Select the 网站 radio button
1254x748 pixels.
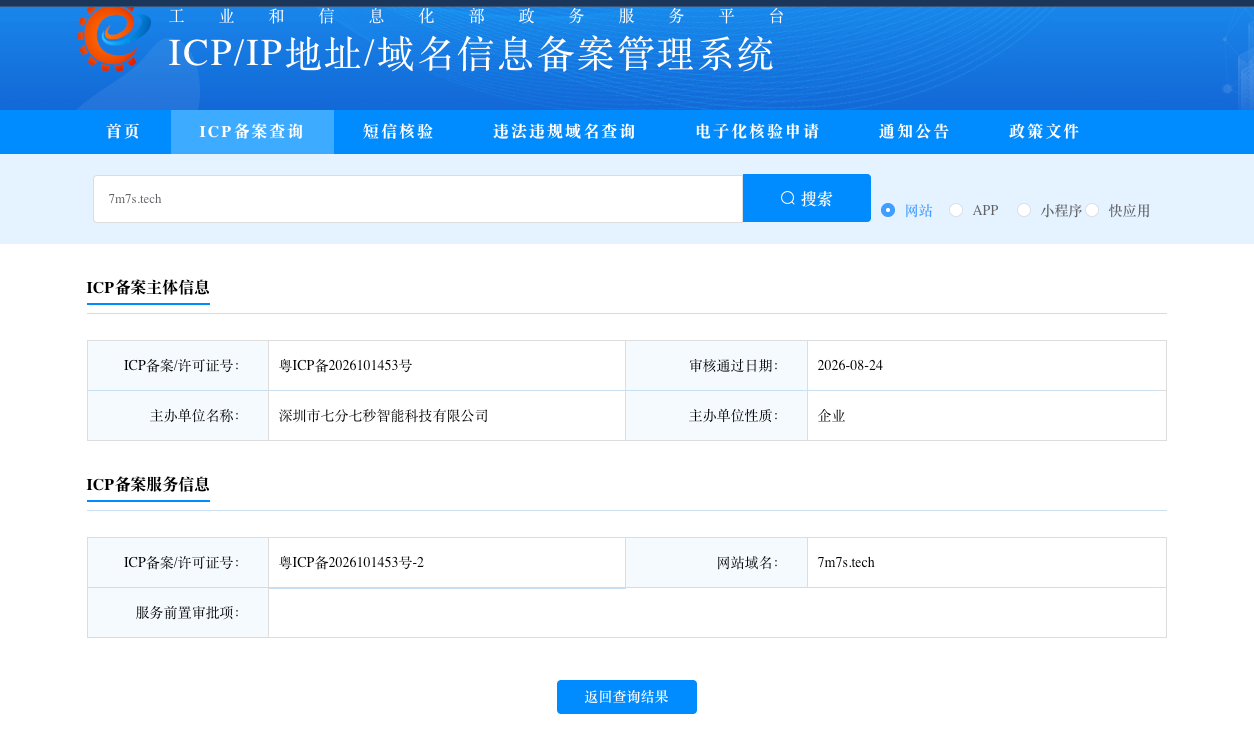point(888,210)
